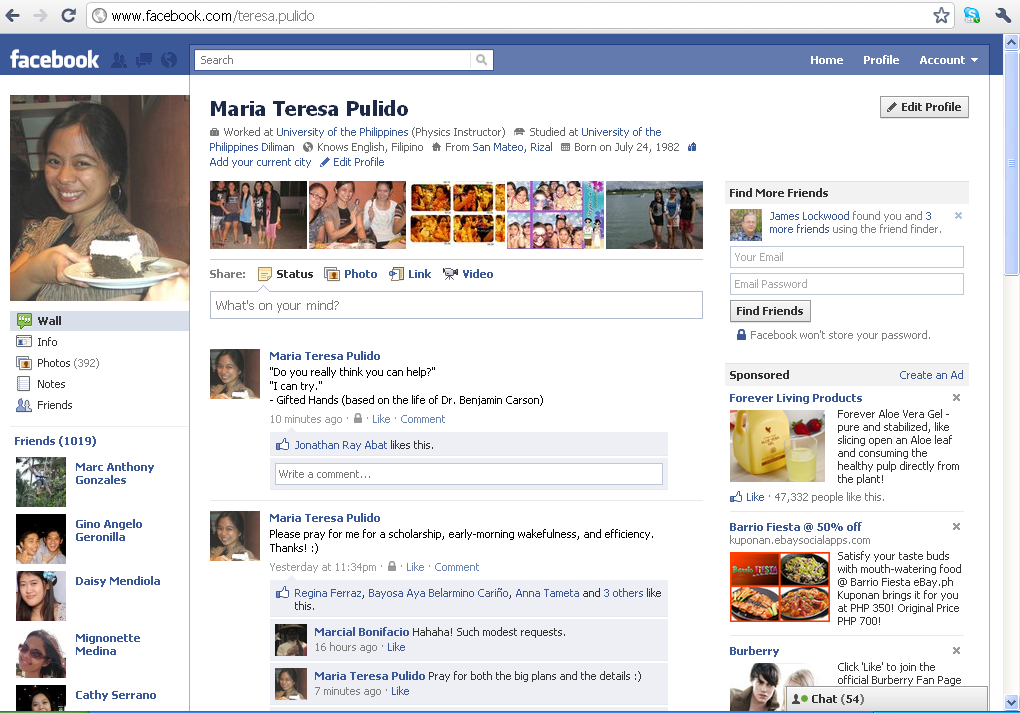This screenshot has height=713, width=1020.
Task: Click the browser forward arrow
Action: click(x=40, y=16)
